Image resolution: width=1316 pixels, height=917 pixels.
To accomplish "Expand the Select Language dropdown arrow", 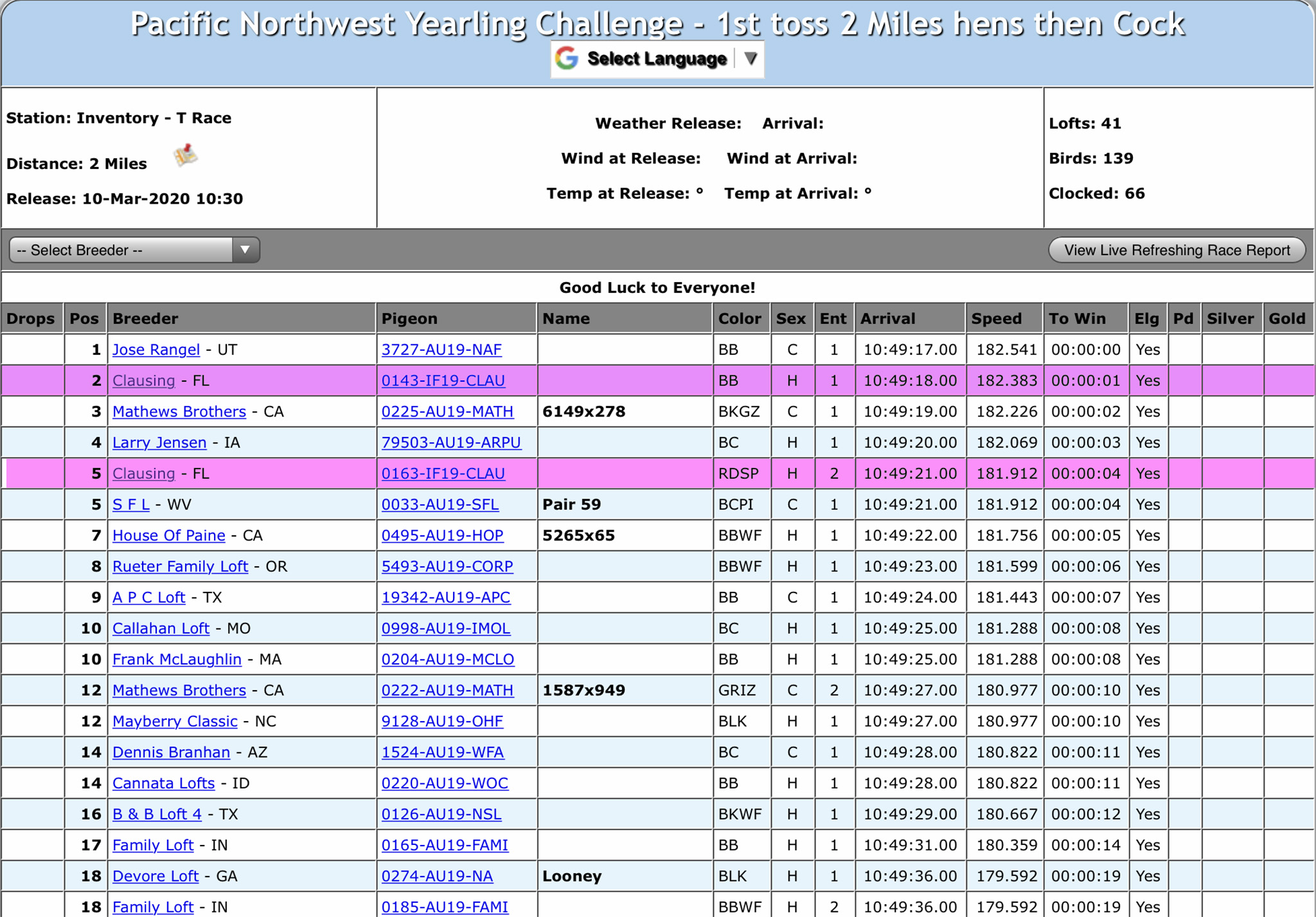I will [x=750, y=58].
